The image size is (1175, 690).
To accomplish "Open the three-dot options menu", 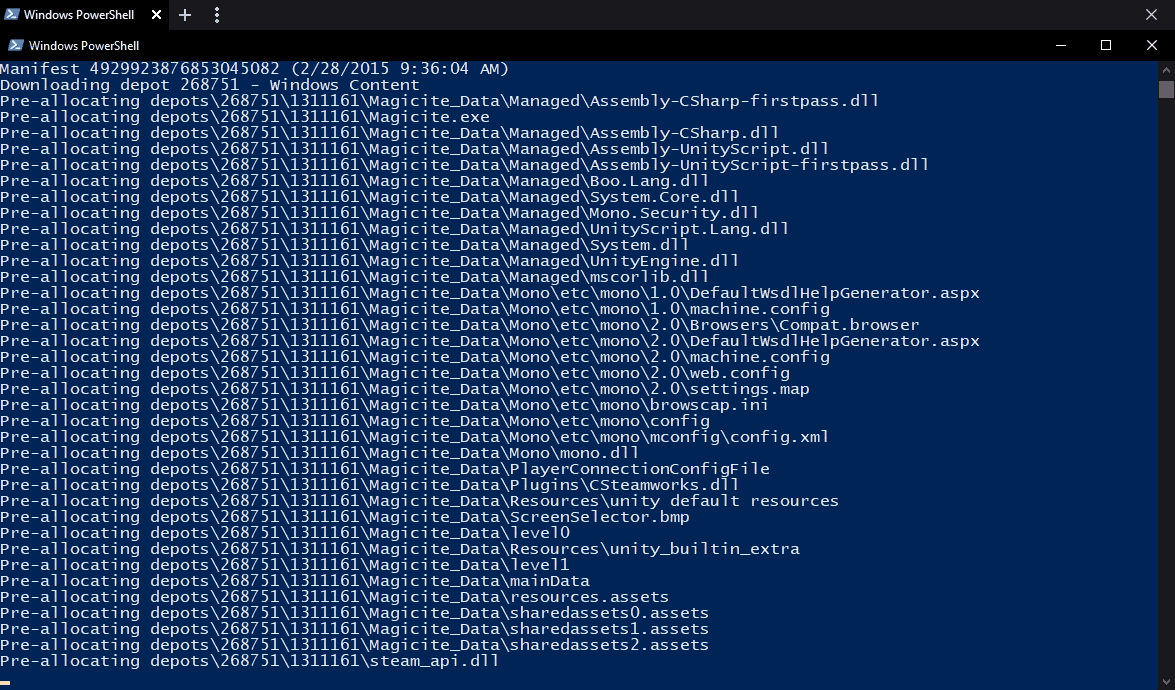I will [x=217, y=15].
